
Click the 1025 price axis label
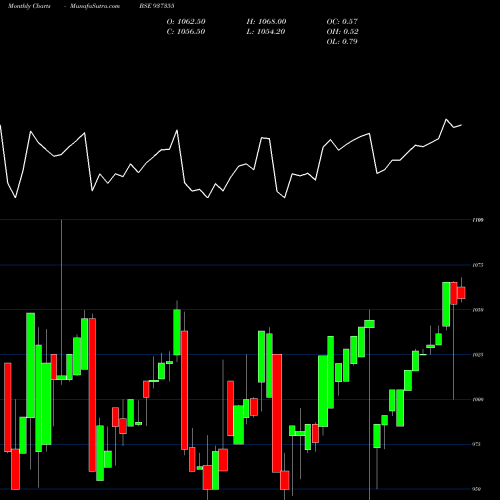click(478, 355)
